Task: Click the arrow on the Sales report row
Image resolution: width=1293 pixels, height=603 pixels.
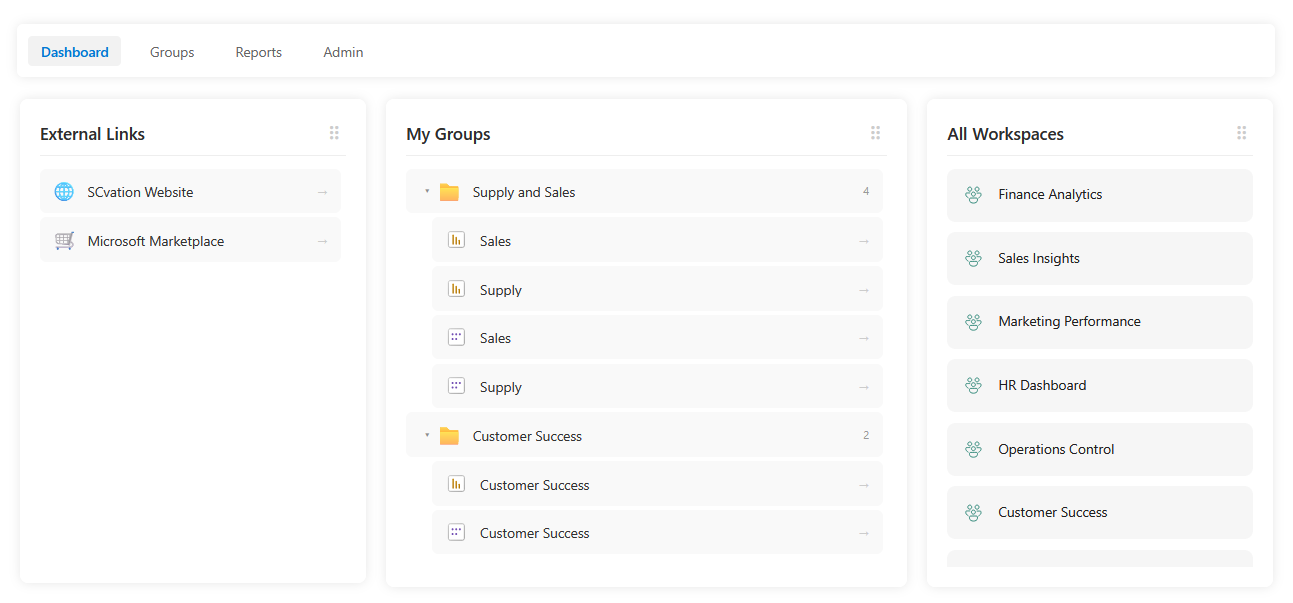Action: click(864, 241)
